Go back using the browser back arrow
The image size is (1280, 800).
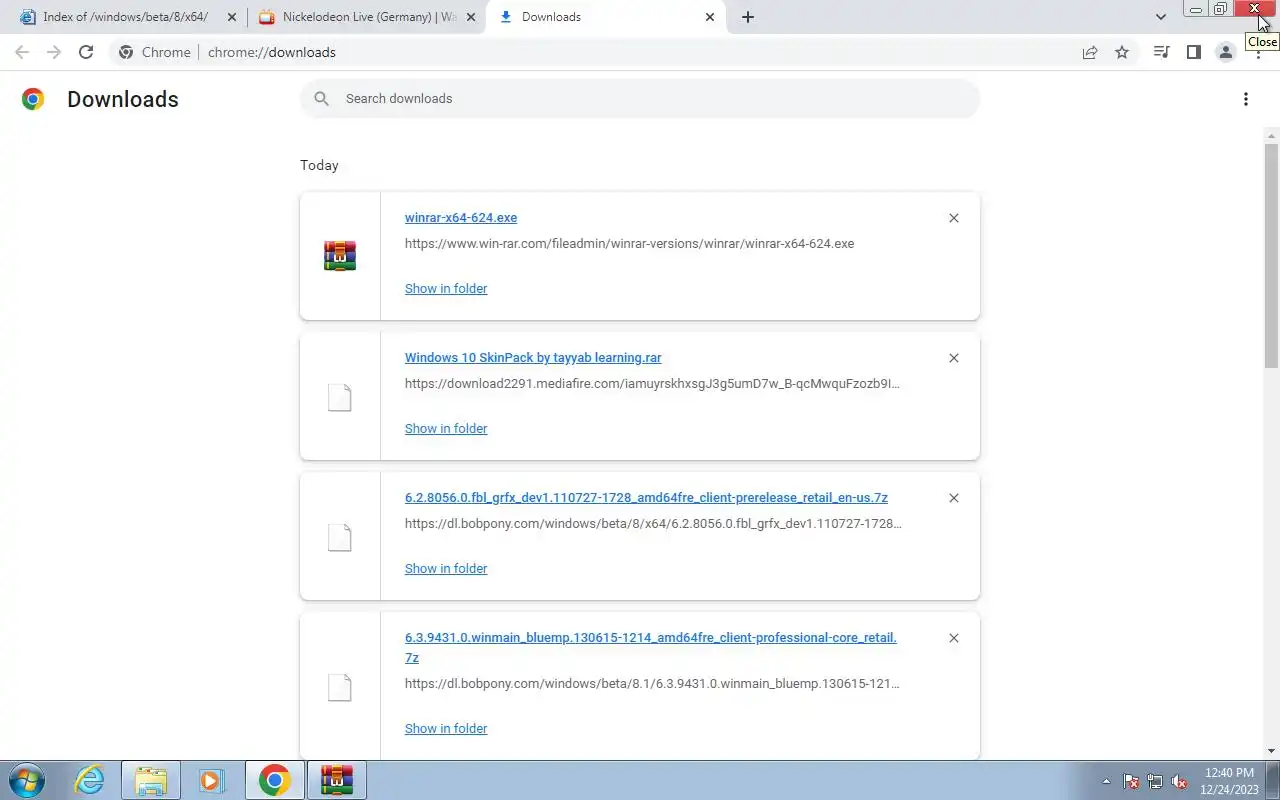[x=22, y=52]
